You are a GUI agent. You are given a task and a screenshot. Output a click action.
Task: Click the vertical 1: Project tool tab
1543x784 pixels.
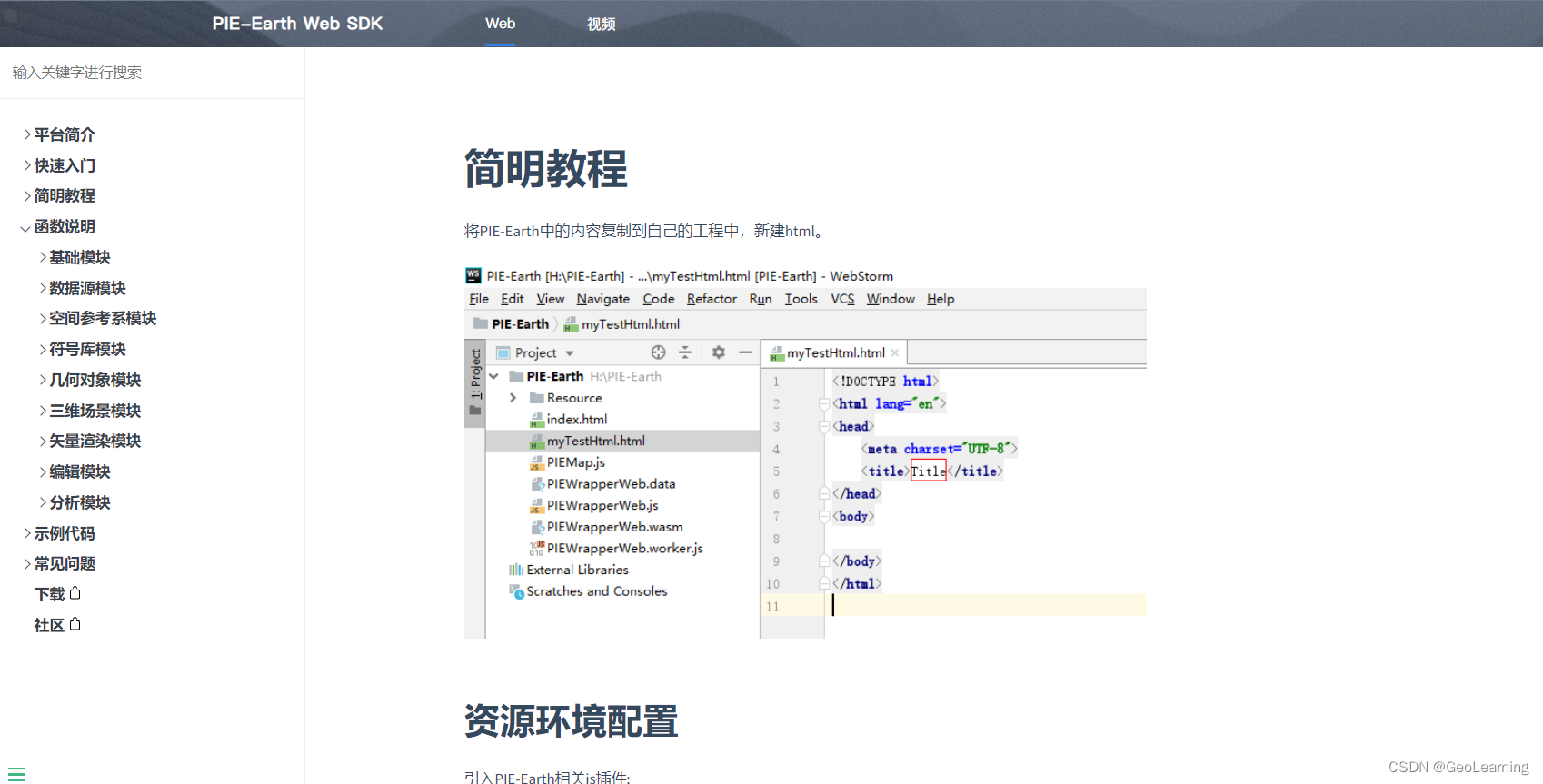coord(474,382)
